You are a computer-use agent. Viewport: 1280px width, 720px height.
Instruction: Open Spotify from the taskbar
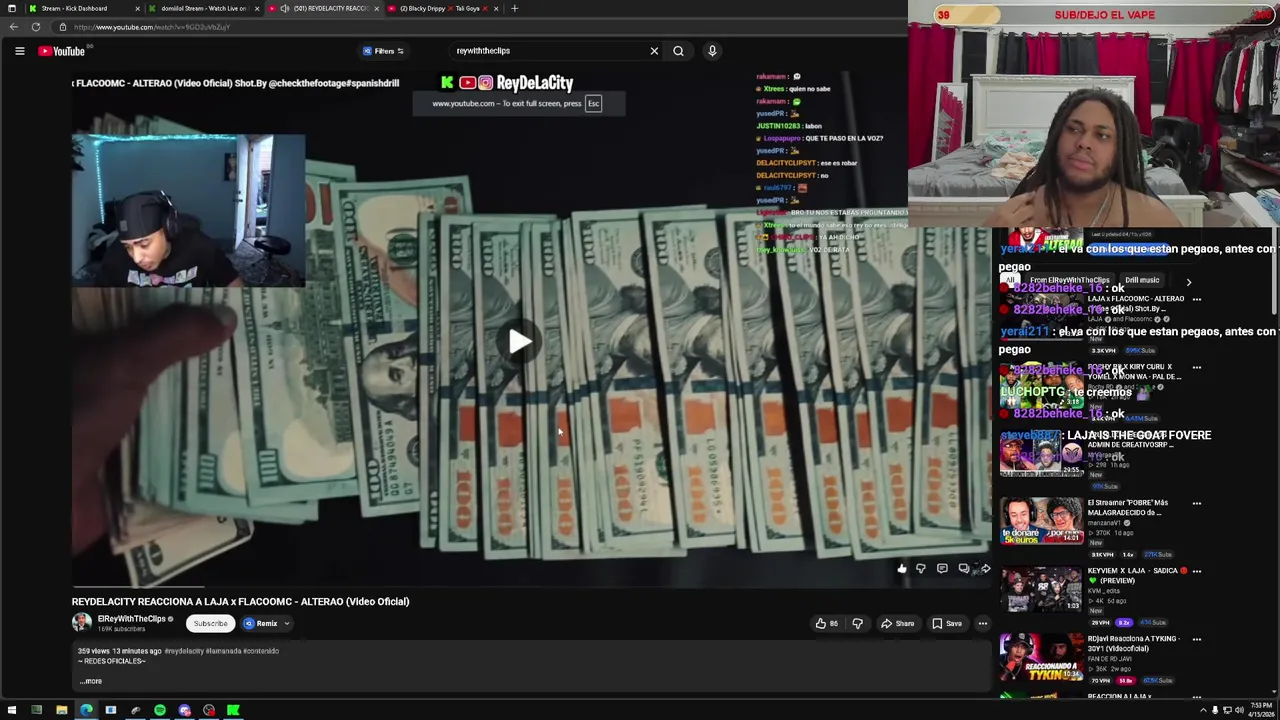pos(160,710)
